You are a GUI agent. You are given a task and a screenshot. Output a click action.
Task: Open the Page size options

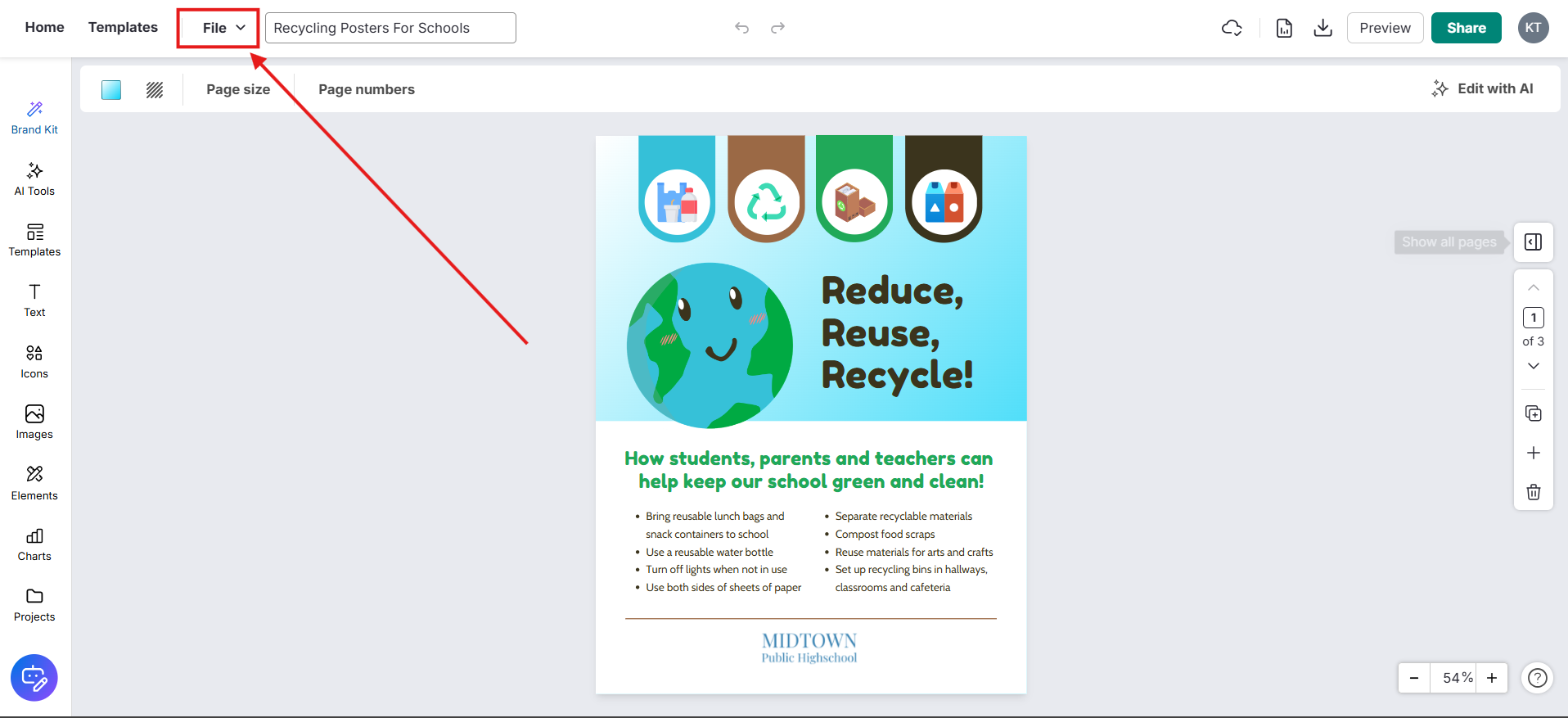tap(238, 90)
